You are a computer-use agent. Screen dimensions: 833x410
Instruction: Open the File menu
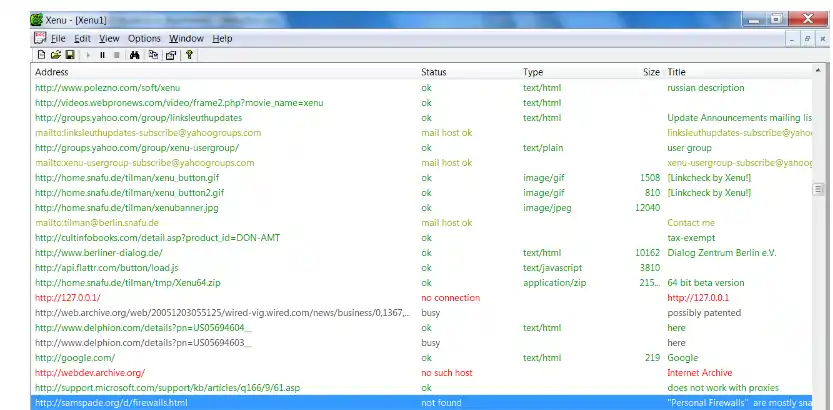tap(58, 38)
